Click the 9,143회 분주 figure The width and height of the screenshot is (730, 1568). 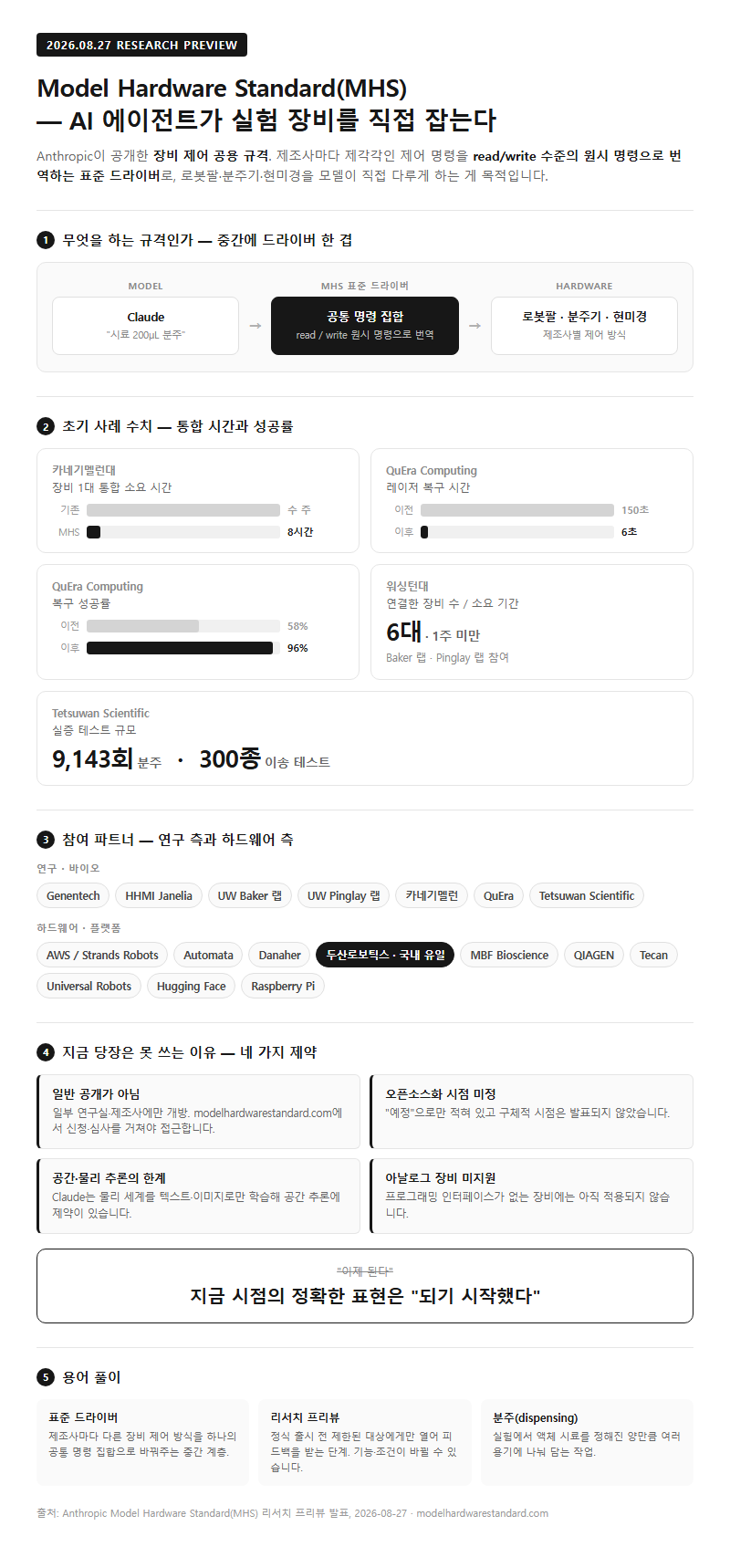(107, 759)
